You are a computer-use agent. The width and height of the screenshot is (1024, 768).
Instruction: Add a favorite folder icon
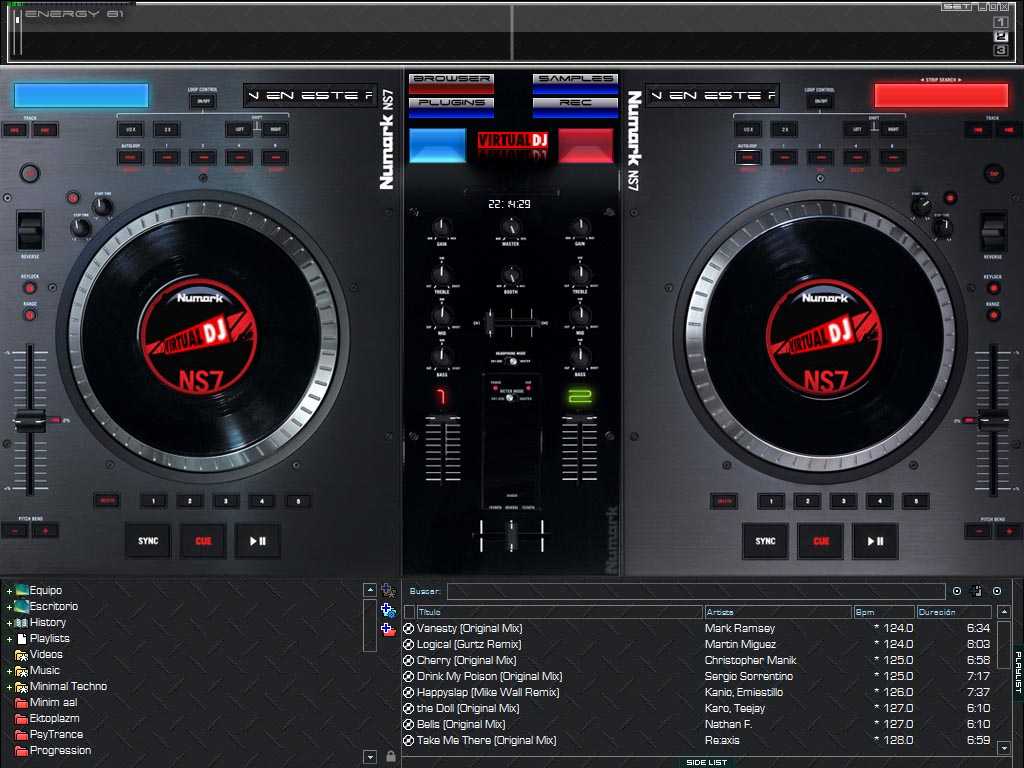(388, 590)
